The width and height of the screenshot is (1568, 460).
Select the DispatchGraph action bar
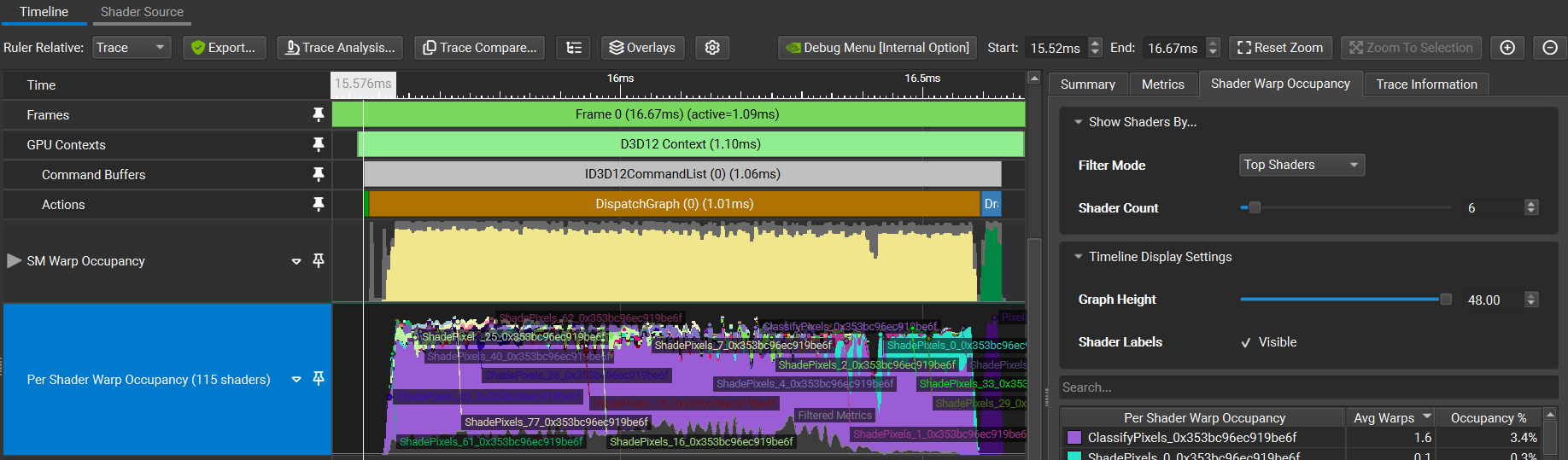(x=674, y=204)
